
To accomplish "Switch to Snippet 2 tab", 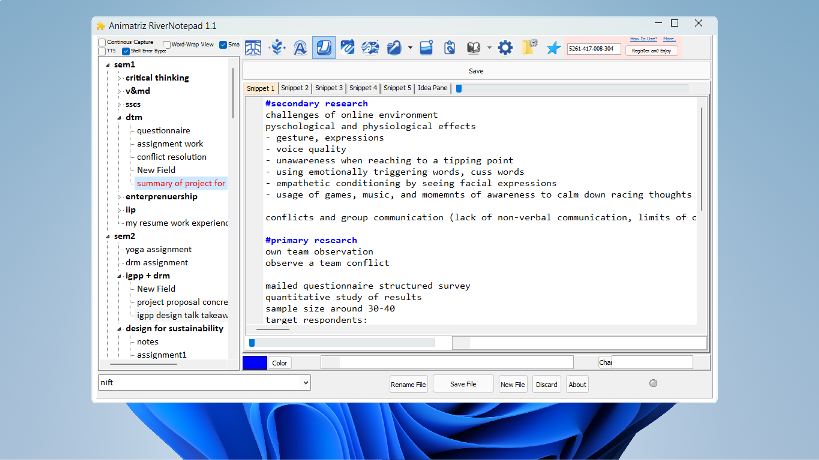I will (x=295, y=88).
